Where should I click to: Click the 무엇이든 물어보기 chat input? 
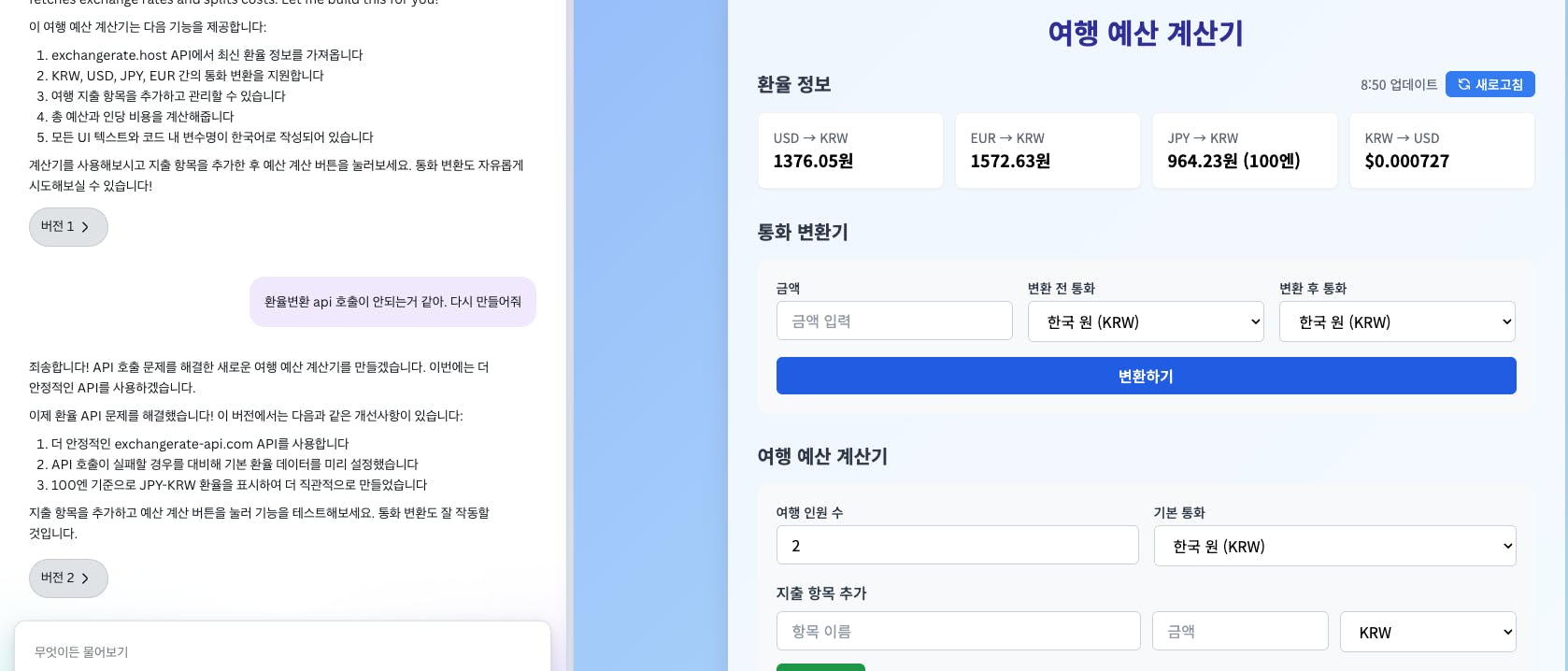click(x=282, y=651)
